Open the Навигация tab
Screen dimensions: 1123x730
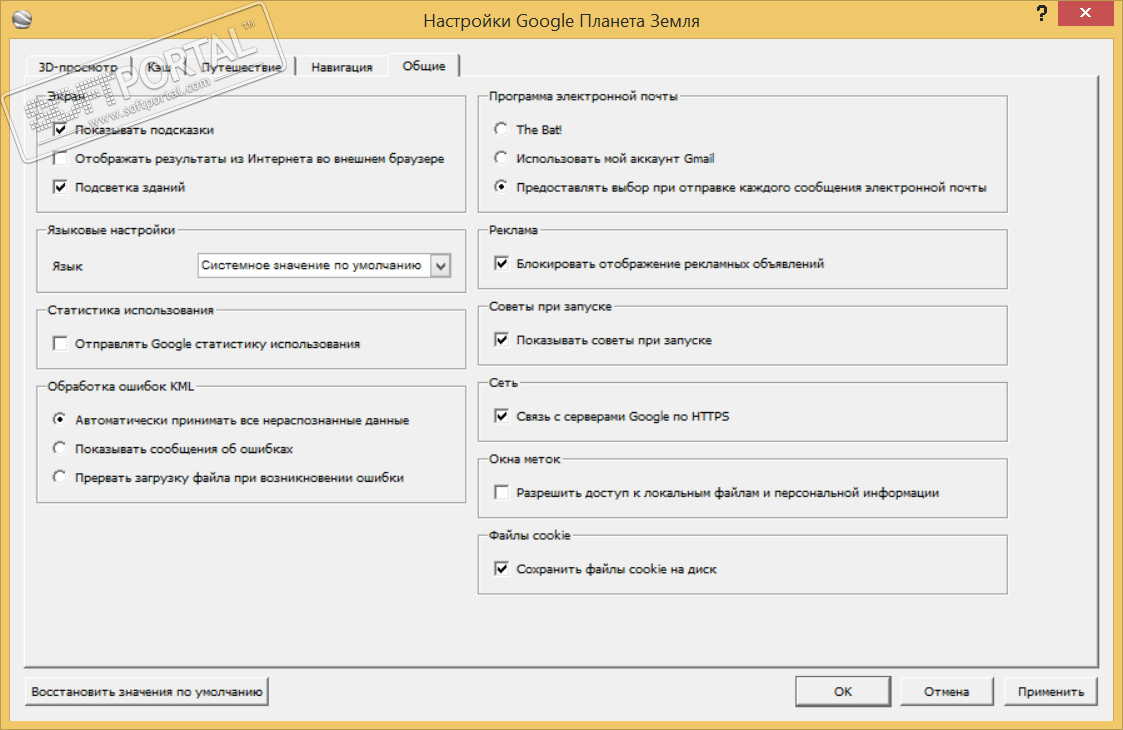(342, 67)
